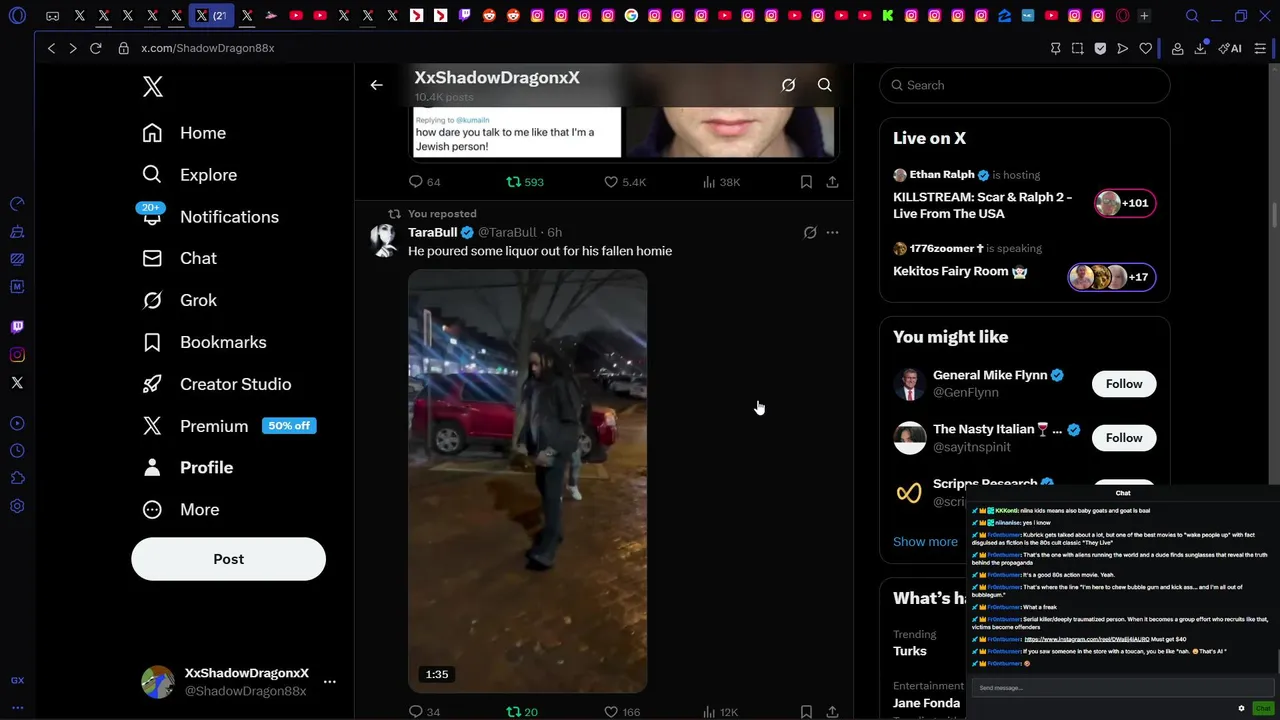
Task: View the 12K views analytics on the TaraBull post
Action: [x=720, y=712]
